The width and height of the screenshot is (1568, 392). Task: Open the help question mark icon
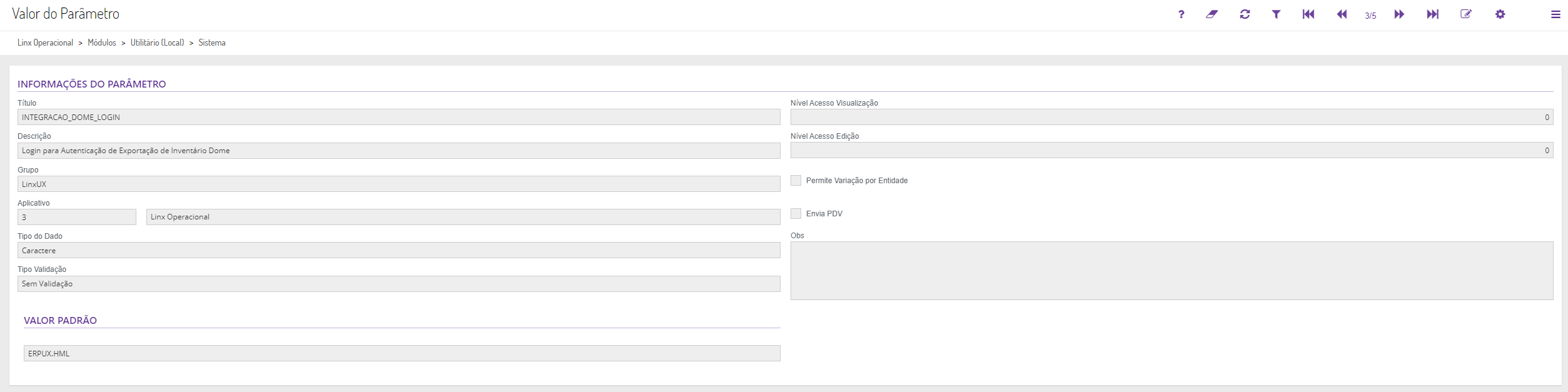1181,14
